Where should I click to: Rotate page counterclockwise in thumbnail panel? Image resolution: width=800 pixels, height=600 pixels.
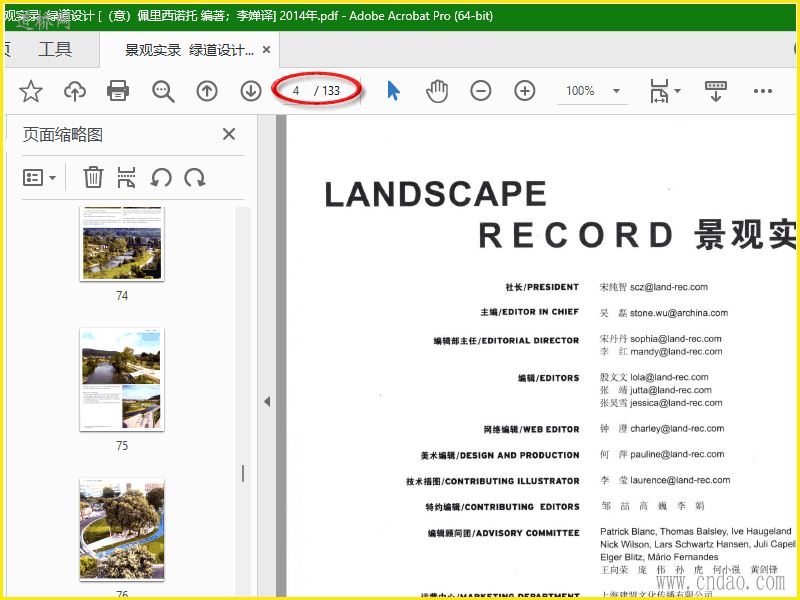(x=161, y=178)
